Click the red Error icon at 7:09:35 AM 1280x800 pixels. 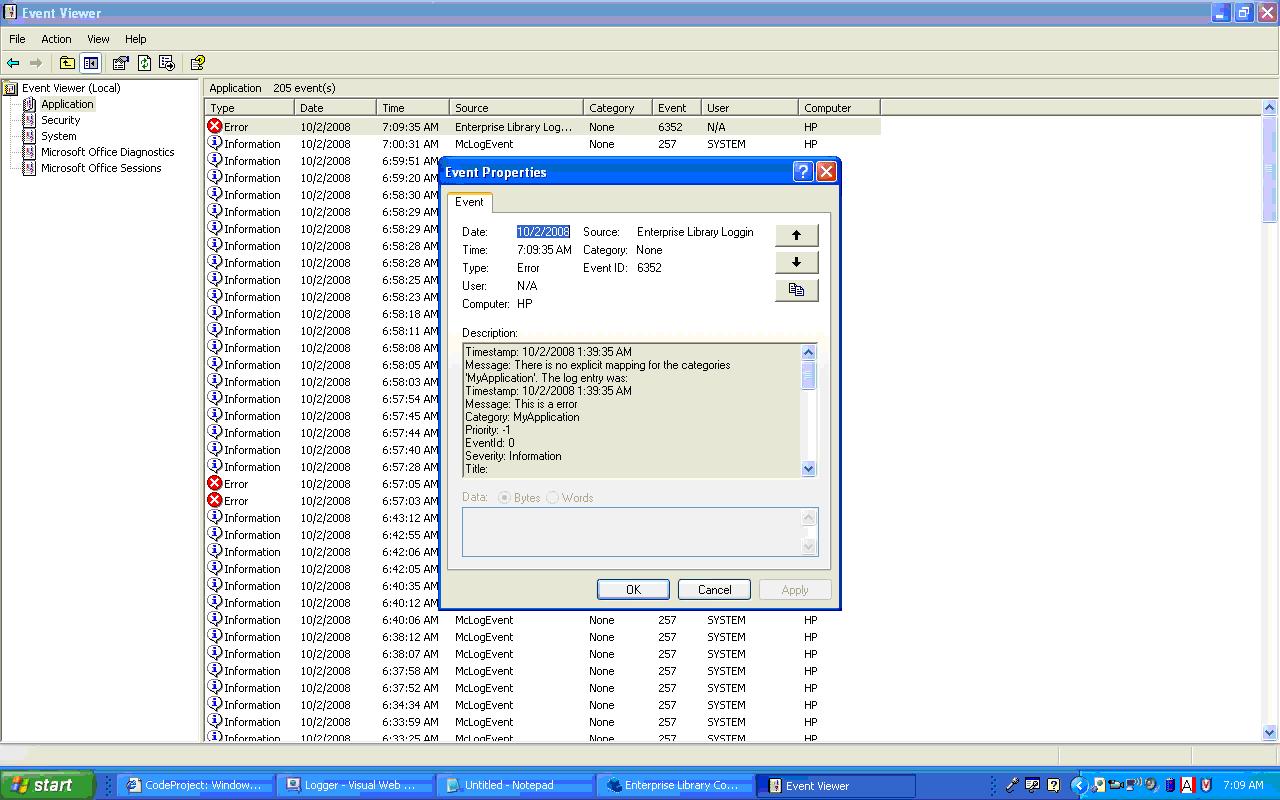coord(214,127)
